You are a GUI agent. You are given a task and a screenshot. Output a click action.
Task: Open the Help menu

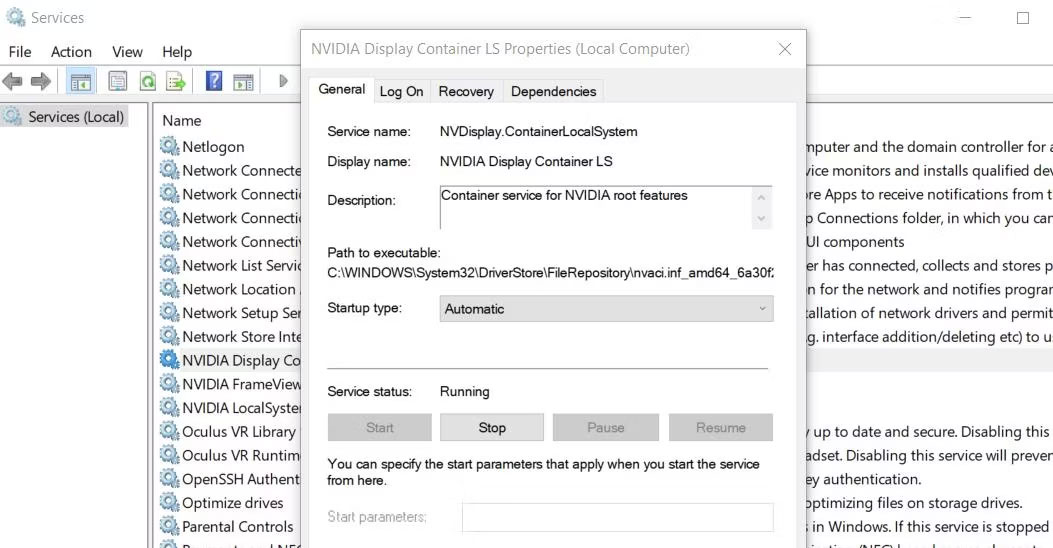177,52
